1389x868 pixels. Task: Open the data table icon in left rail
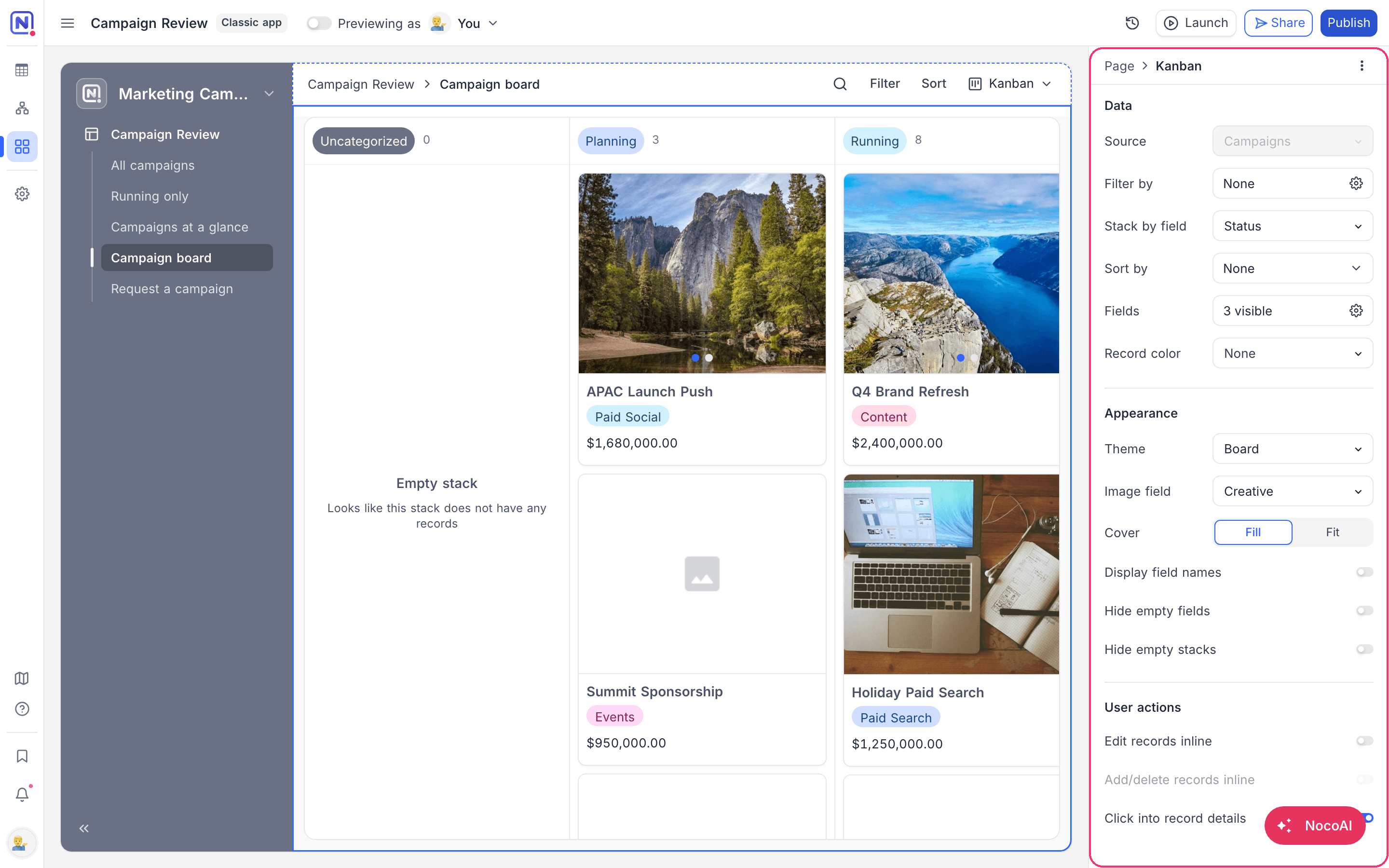[22, 70]
